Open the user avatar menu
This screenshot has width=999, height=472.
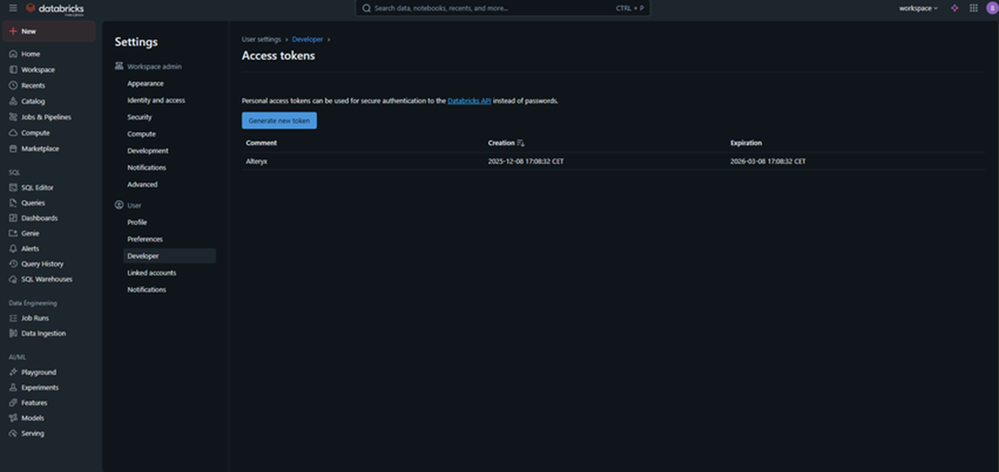coord(991,8)
